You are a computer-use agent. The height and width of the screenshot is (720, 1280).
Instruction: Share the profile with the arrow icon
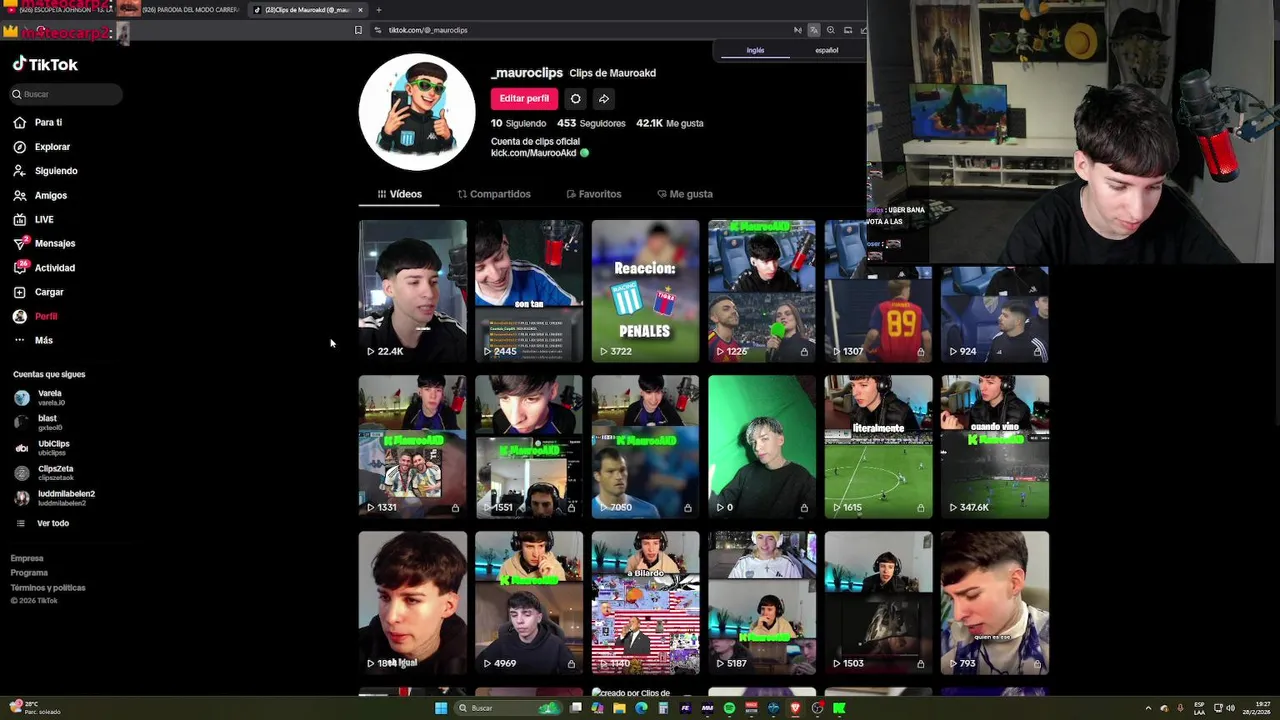point(604,98)
